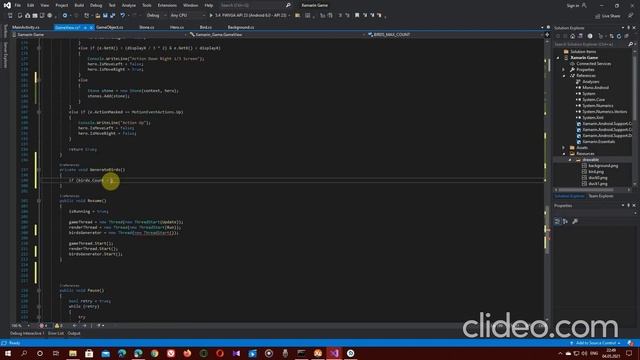Image resolution: width=640 pixels, height=360 pixels.
Task: Click the Live Share button
Action: click(607, 16)
